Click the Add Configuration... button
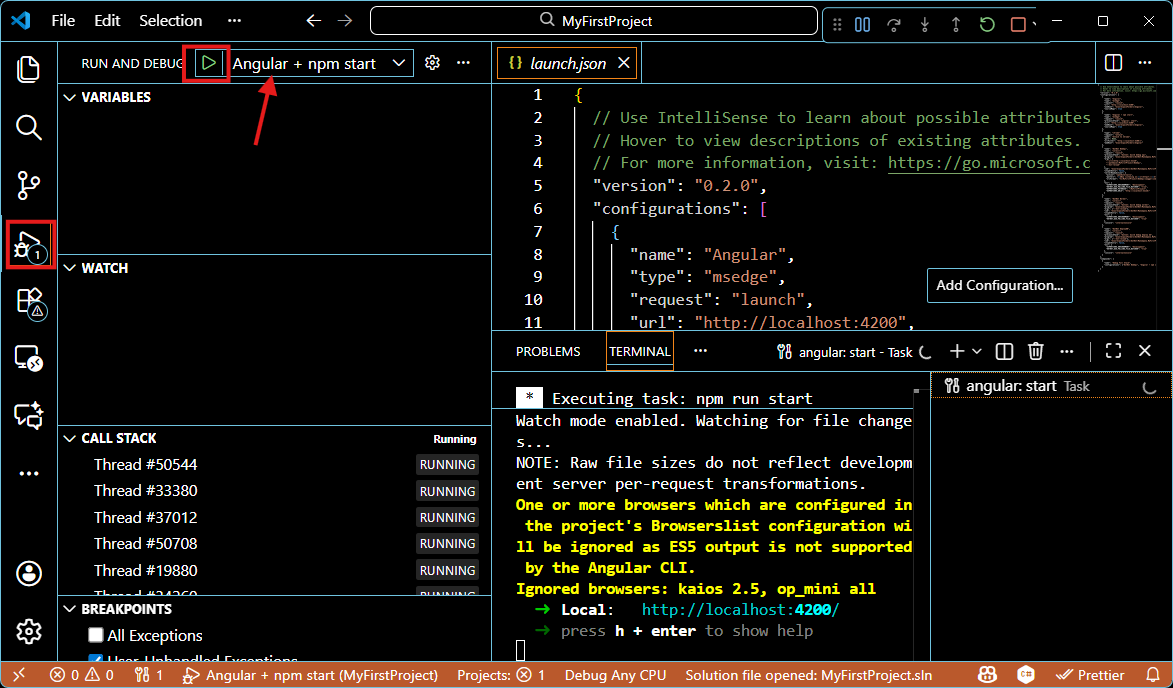Image resolution: width=1173 pixels, height=688 pixels. (999, 285)
